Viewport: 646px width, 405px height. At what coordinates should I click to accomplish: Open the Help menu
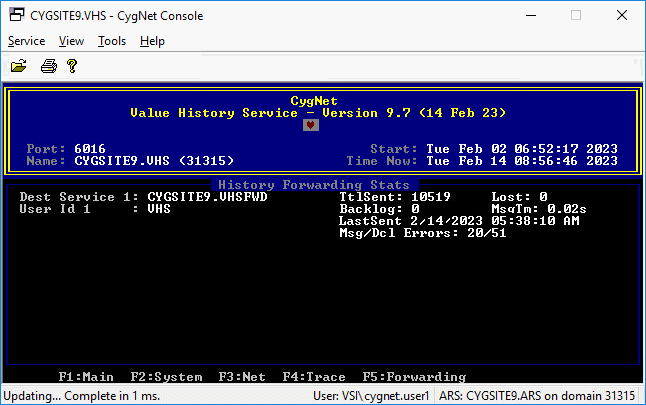pyautogui.click(x=152, y=41)
